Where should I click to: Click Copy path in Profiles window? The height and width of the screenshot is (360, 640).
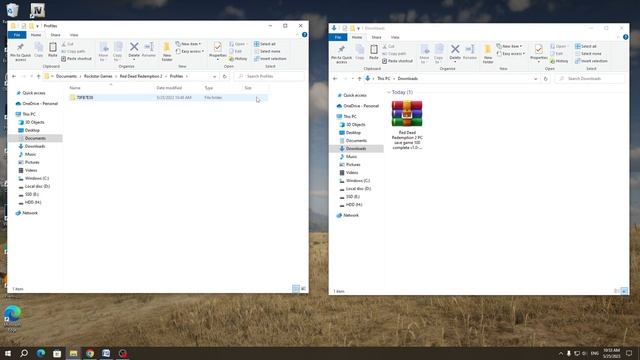(73, 51)
